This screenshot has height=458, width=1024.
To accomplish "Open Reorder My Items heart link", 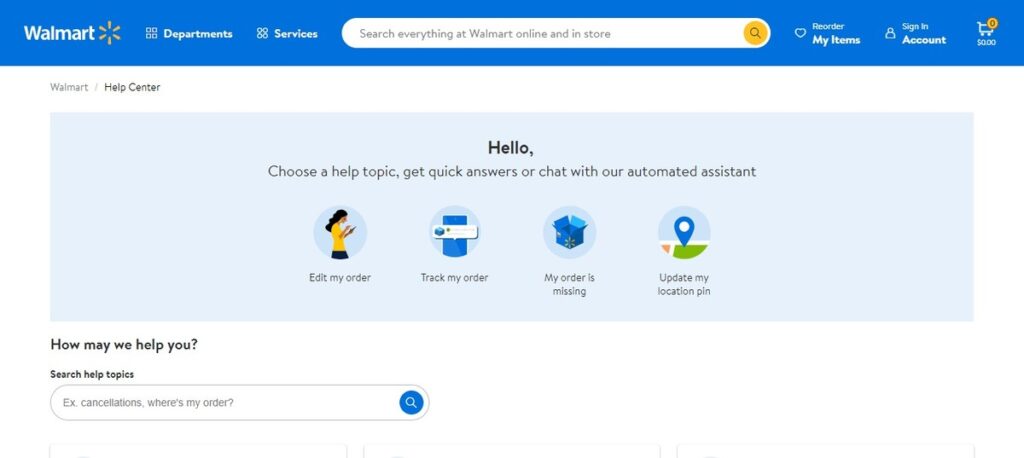I will [x=827, y=33].
